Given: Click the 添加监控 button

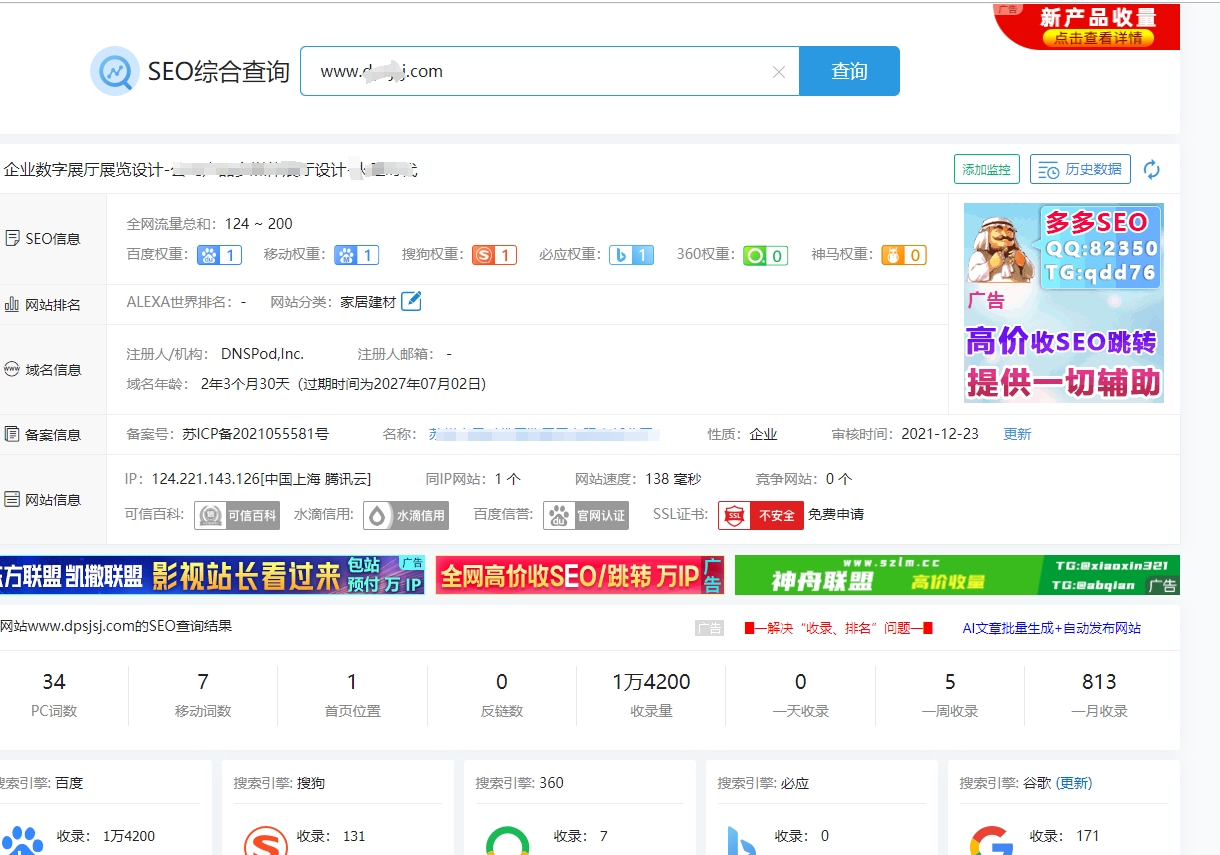Looking at the screenshot, I should click(986, 170).
